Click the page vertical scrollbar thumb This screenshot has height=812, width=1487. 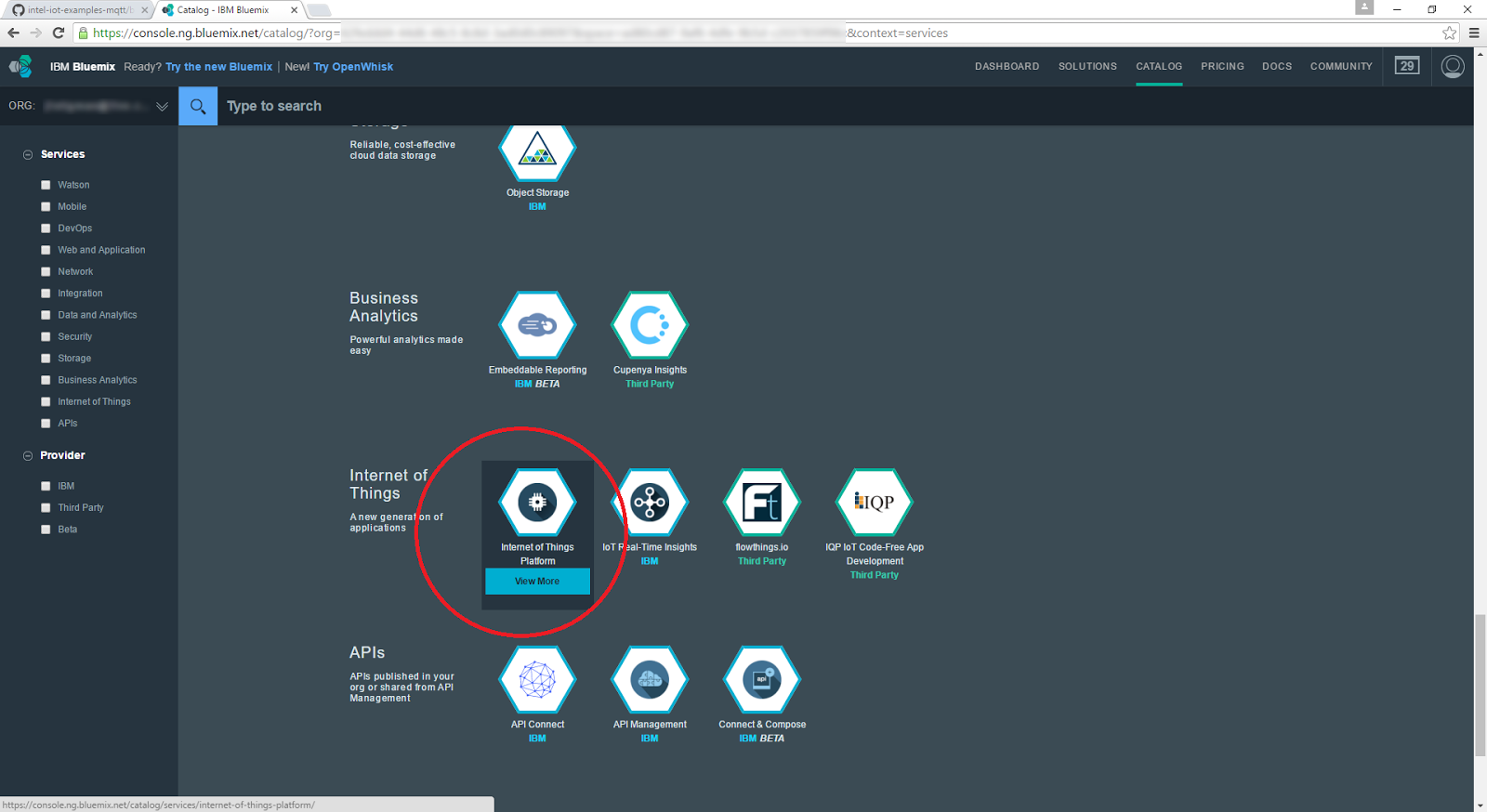[1480, 686]
